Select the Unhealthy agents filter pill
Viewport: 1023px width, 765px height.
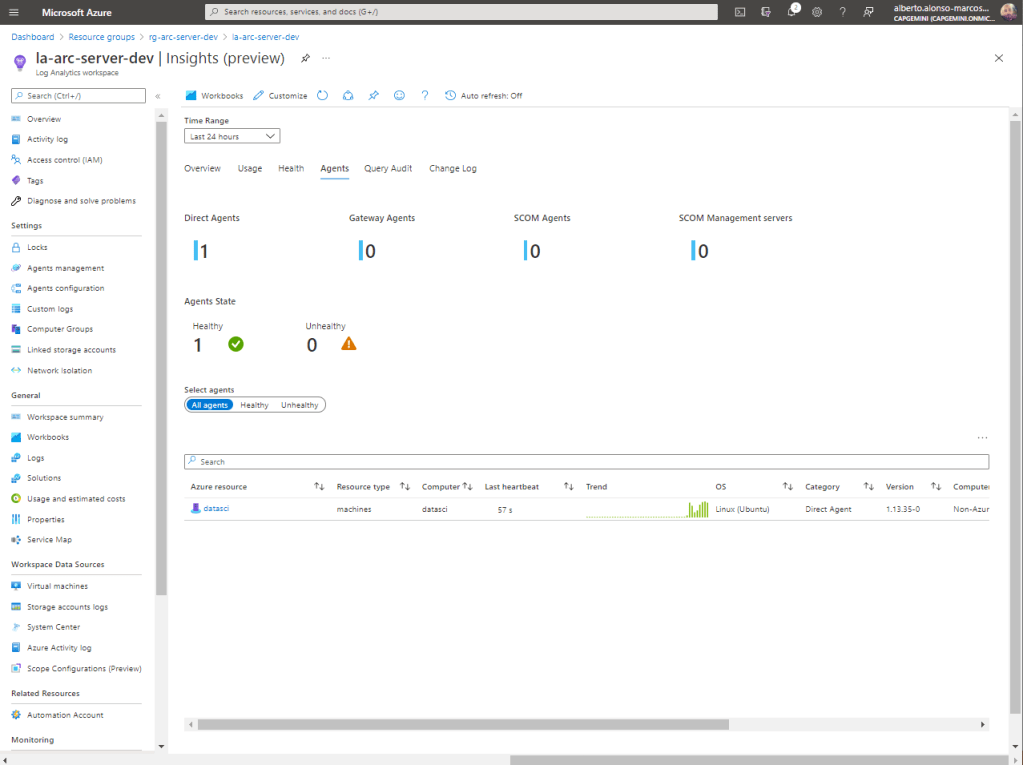[x=299, y=405]
